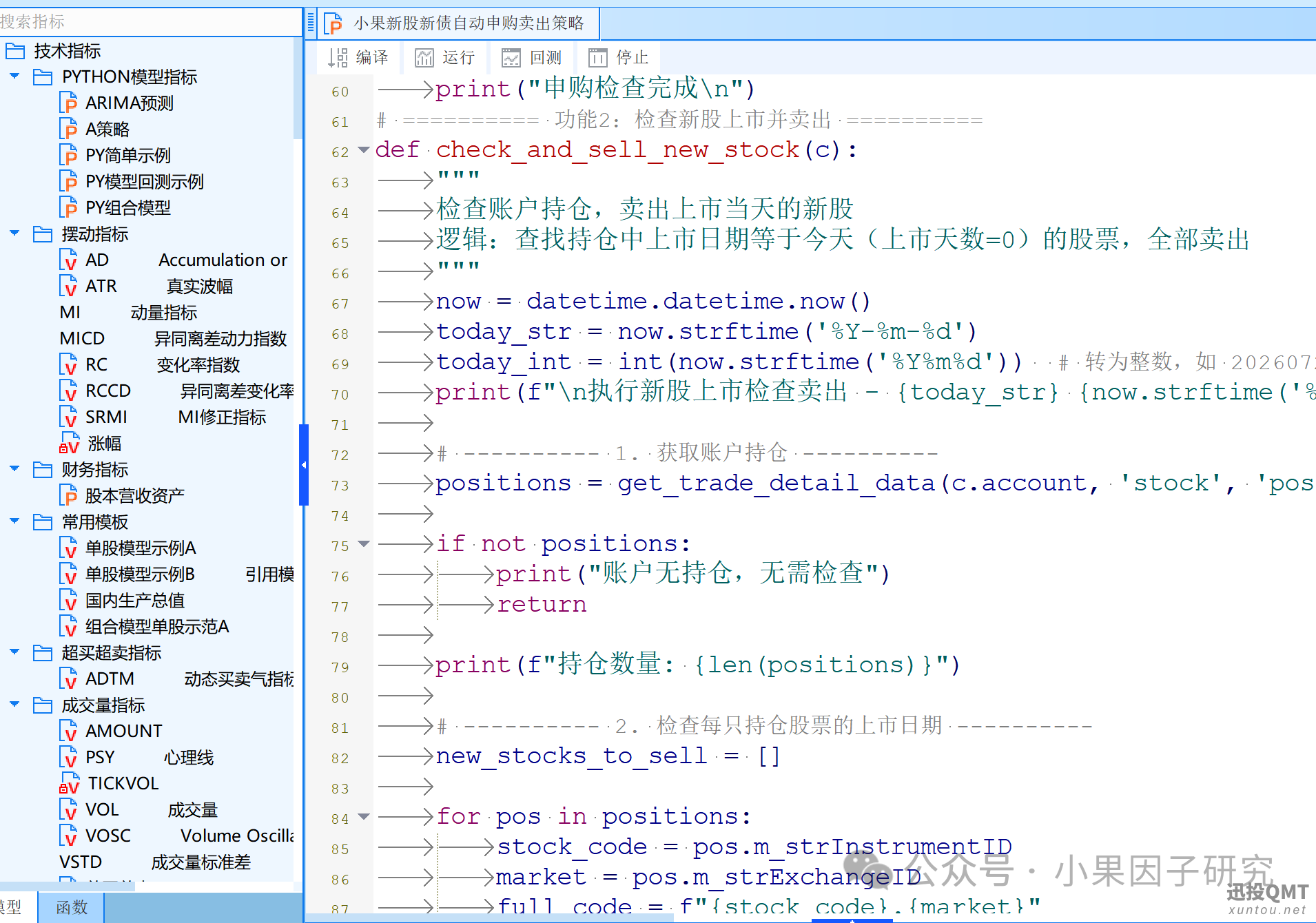The width and height of the screenshot is (1316, 923).
Task: Collapse the 摆动指标 tree folder
Action: (14, 234)
